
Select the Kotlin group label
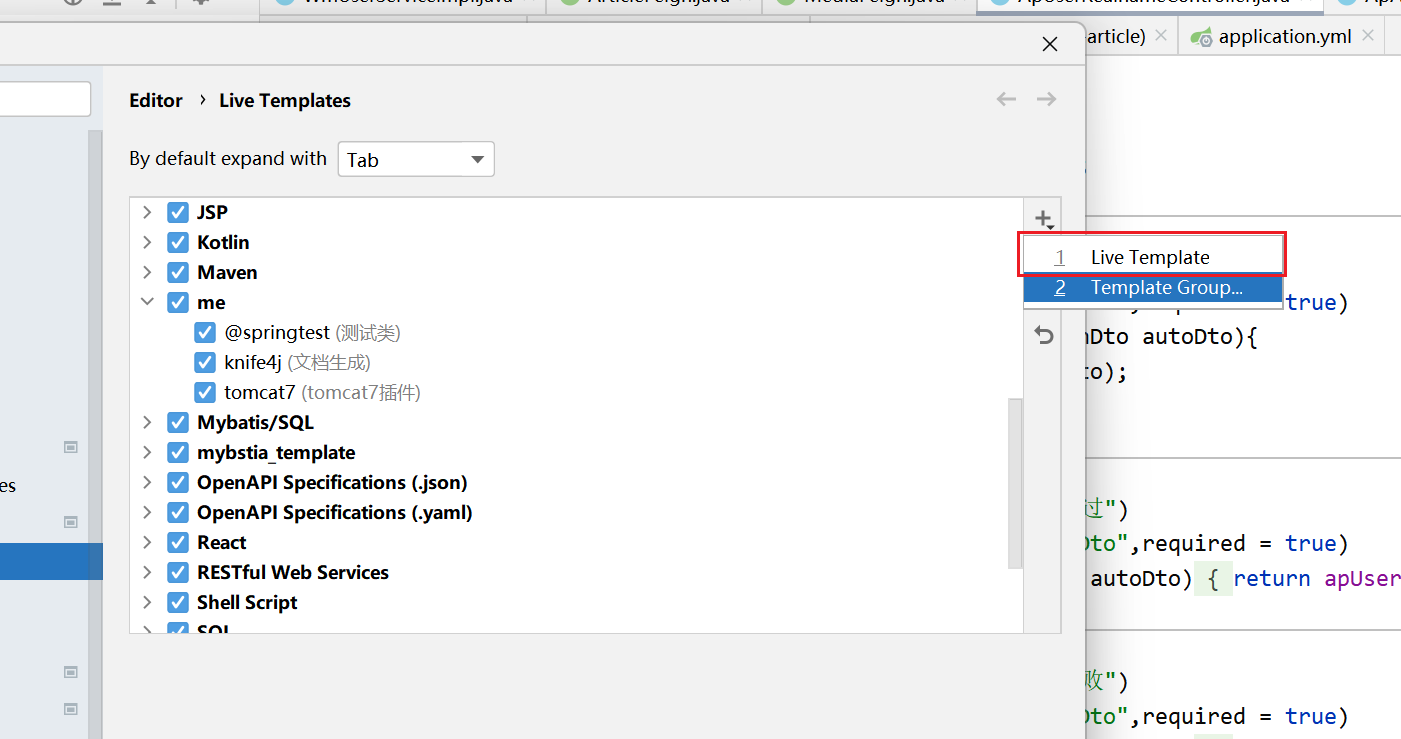[223, 242]
